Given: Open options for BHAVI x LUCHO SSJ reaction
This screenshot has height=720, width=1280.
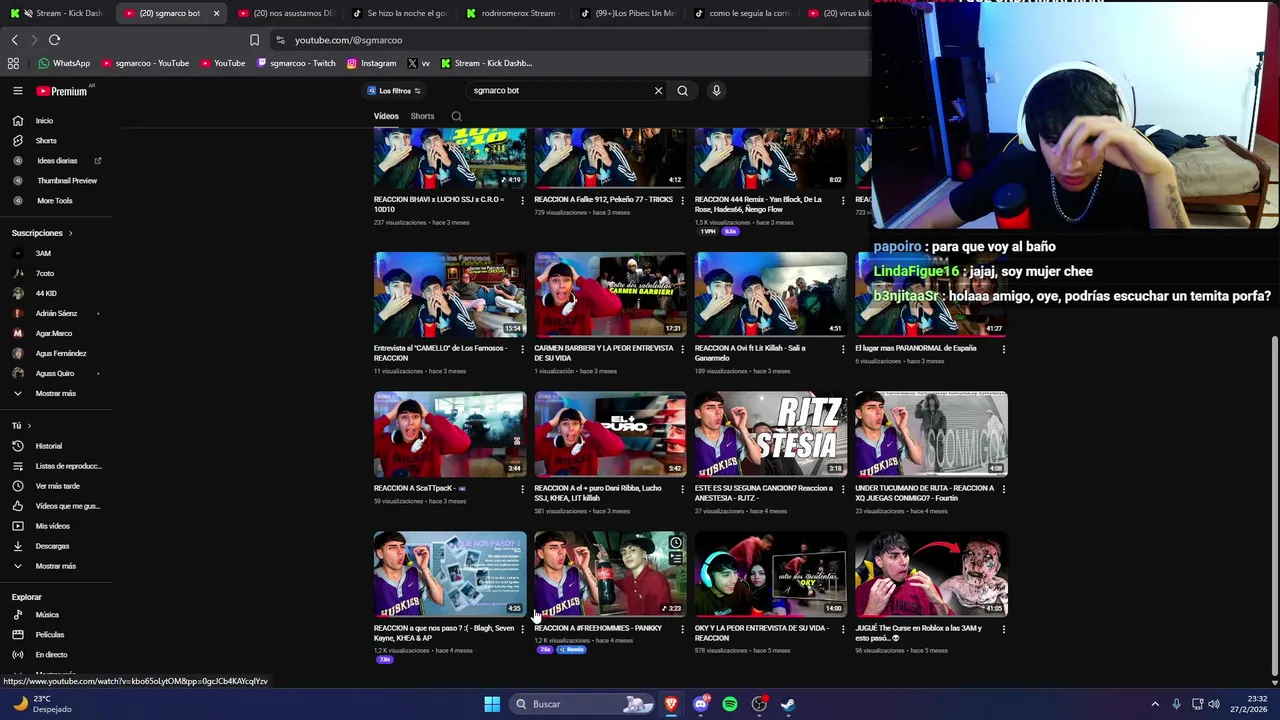Looking at the screenshot, I should [x=522, y=200].
